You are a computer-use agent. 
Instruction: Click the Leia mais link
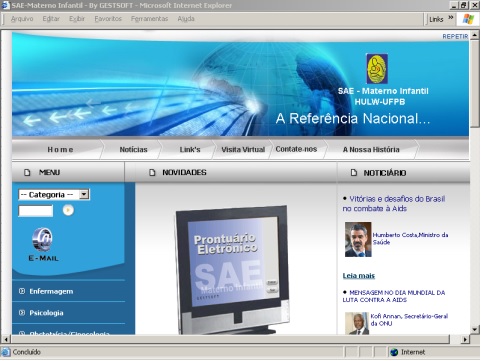pos(359,276)
